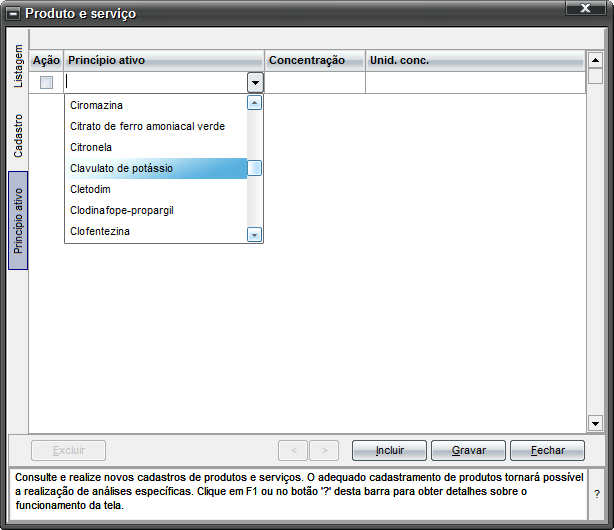
Task: Click the Unid. conc. column header
Action: tap(475, 60)
